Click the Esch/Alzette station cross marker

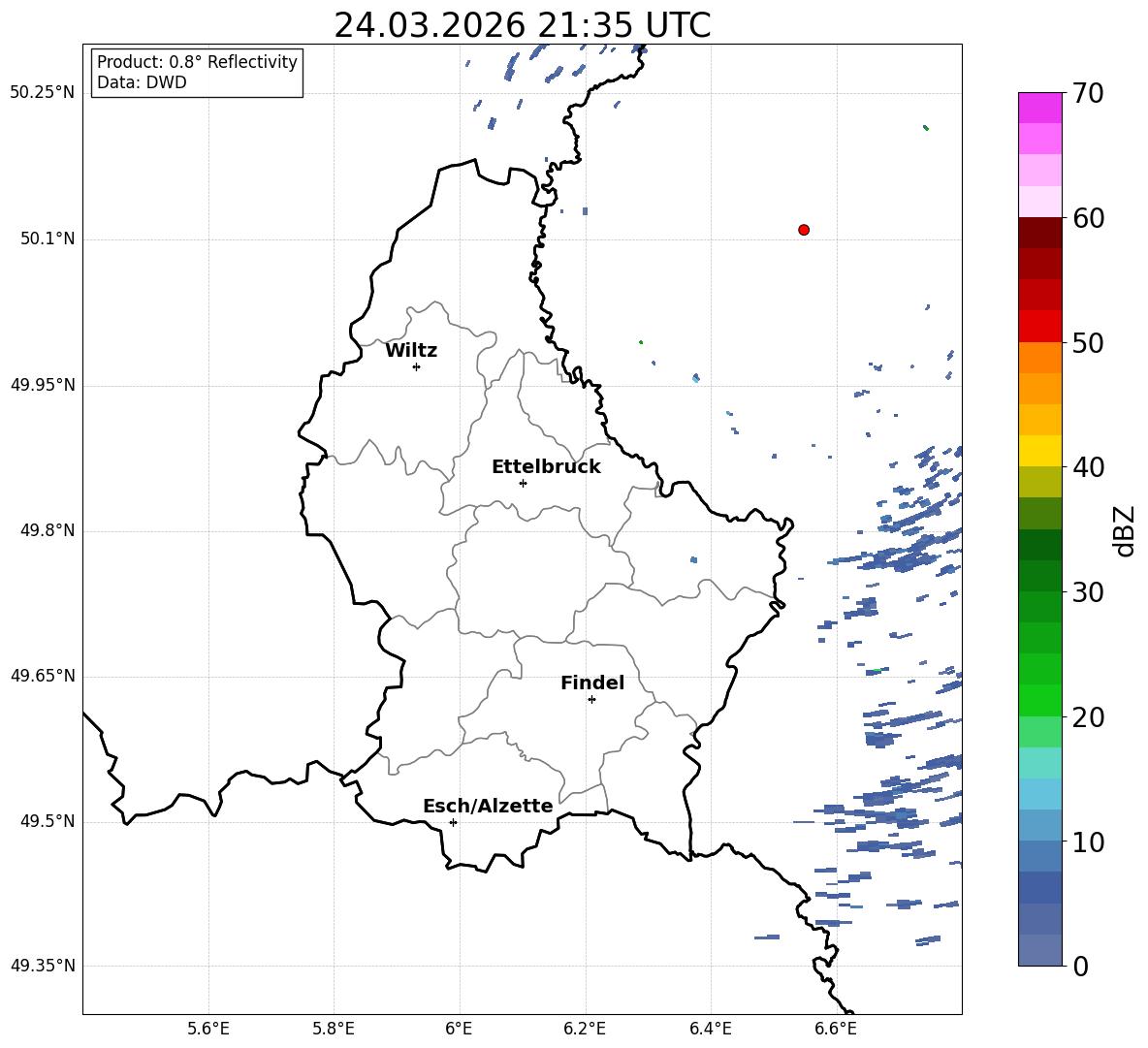(453, 822)
